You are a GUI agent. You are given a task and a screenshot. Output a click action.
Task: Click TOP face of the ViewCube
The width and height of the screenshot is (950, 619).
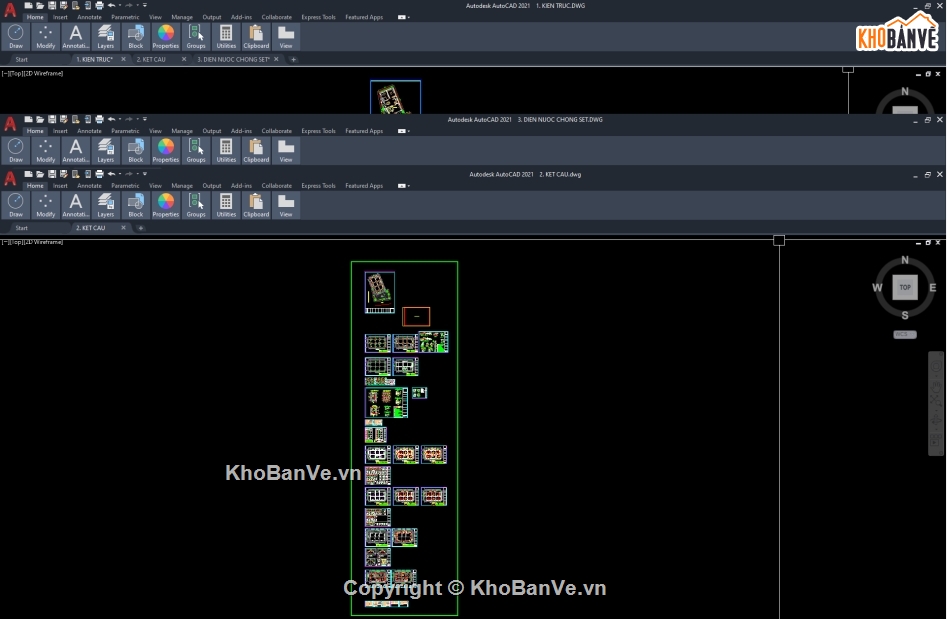(905, 287)
